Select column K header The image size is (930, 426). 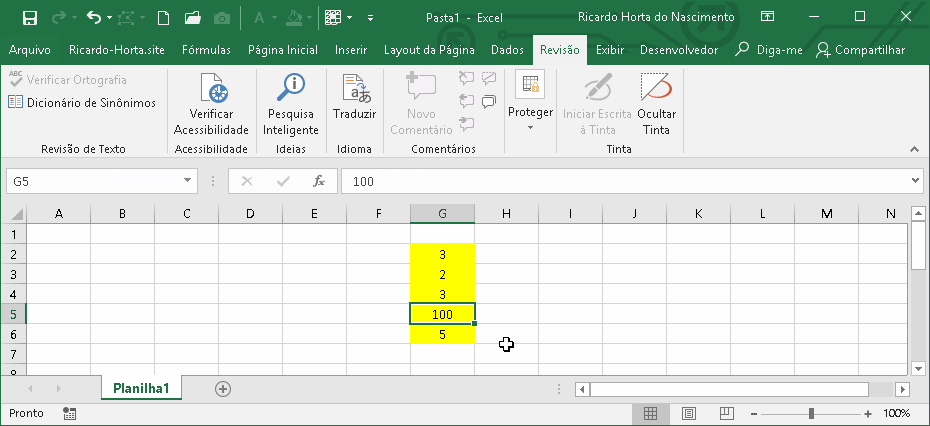pos(699,214)
